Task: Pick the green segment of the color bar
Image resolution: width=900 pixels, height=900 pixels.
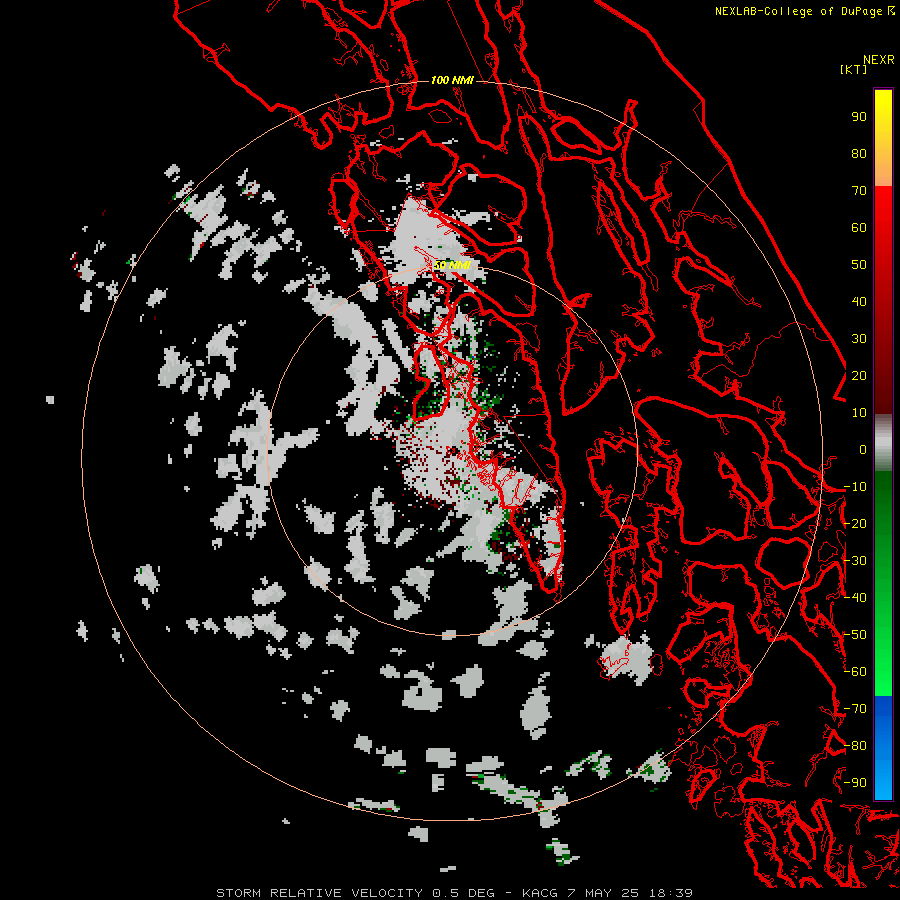Action: [x=883, y=583]
